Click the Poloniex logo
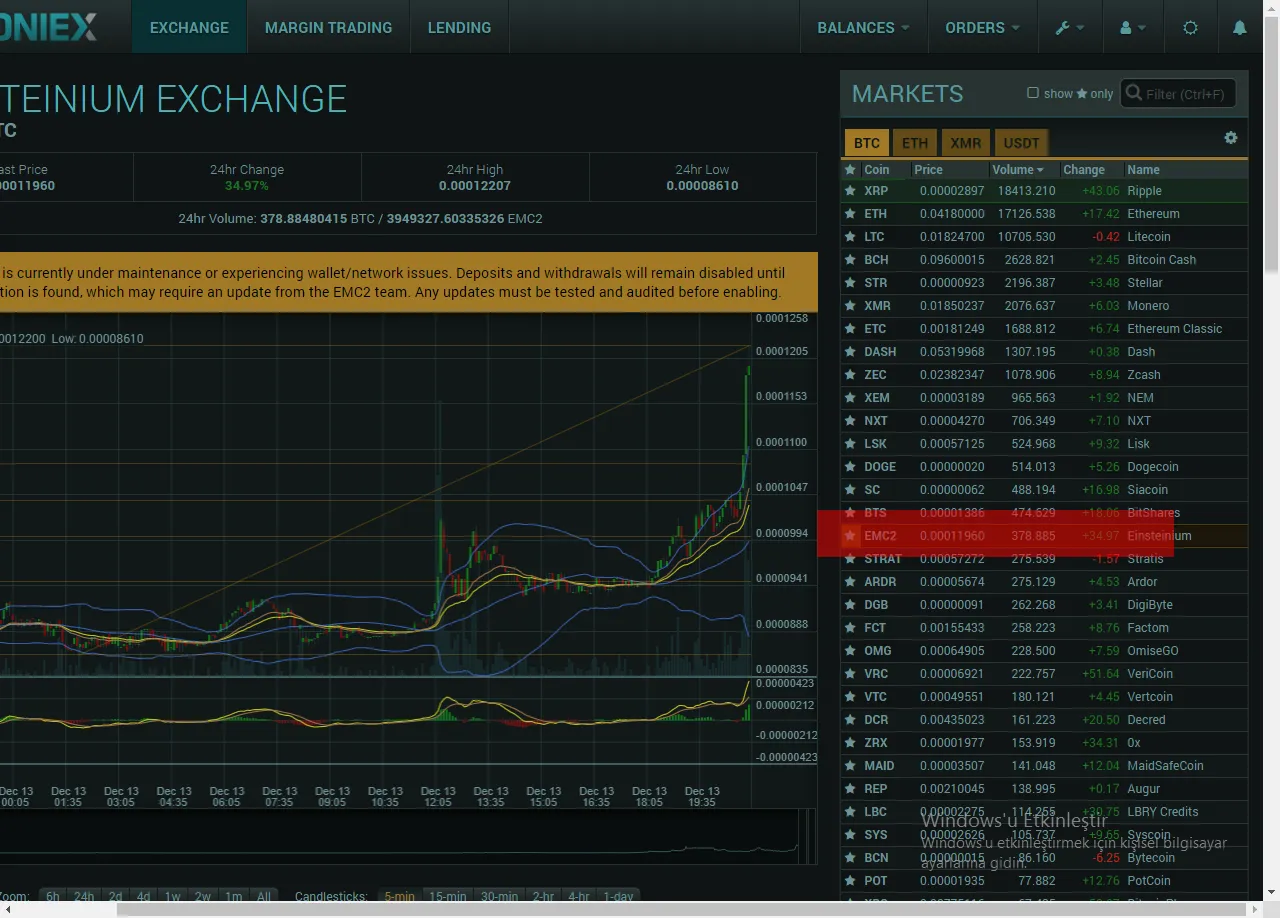Screen dimensions: 1280x918 pos(49,27)
